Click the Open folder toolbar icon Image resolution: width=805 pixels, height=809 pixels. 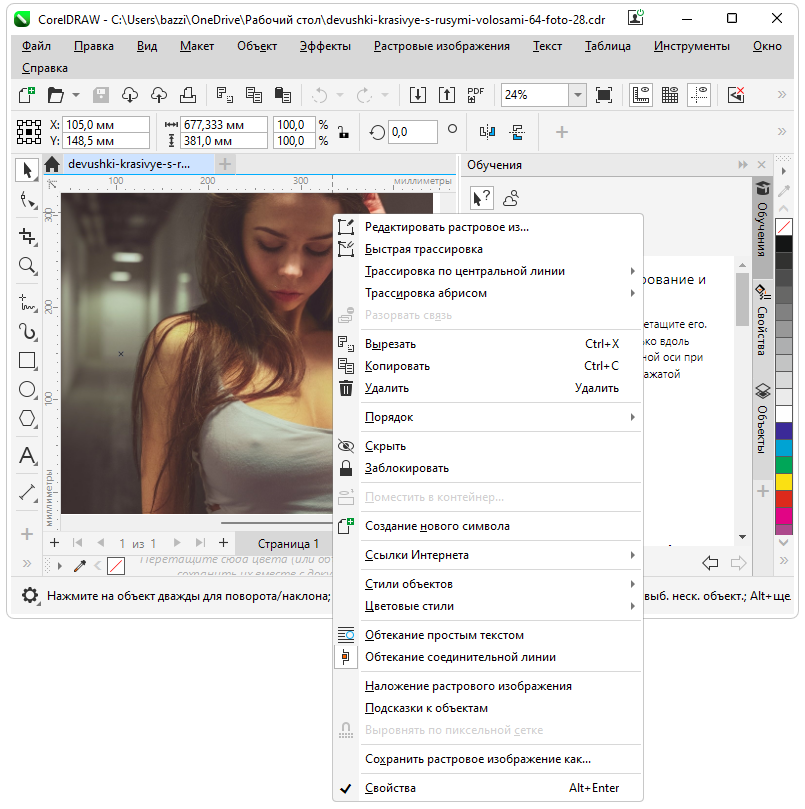[x=55, y=95]
